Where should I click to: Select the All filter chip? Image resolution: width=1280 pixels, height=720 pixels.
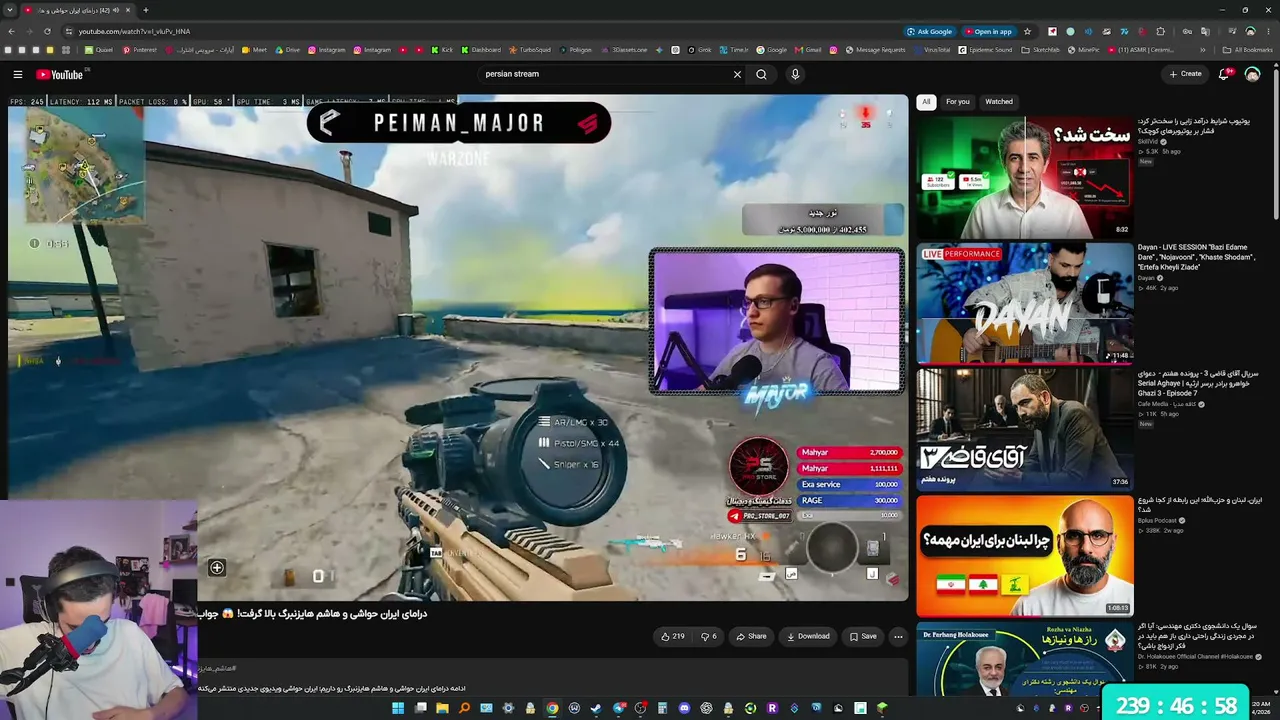(926, 101)
